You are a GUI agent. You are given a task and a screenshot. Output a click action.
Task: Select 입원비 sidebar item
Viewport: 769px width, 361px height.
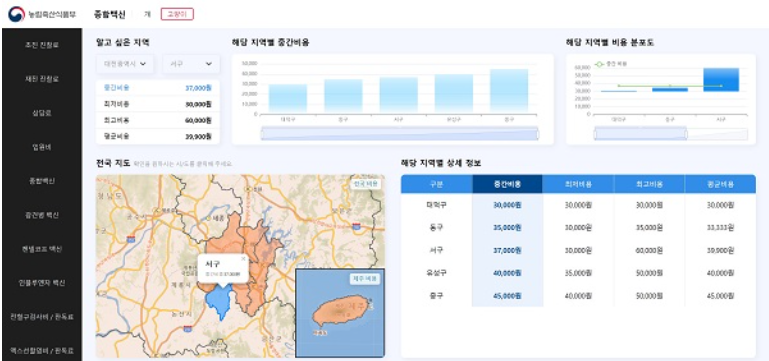pyautogui.click(x=42, y=147)
